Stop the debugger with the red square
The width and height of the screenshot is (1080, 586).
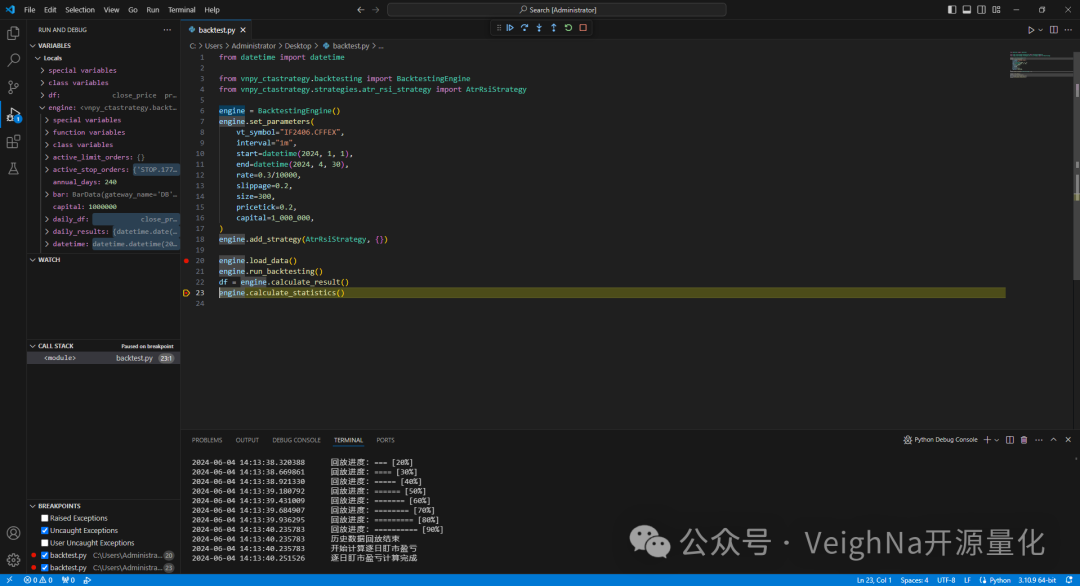583,28
